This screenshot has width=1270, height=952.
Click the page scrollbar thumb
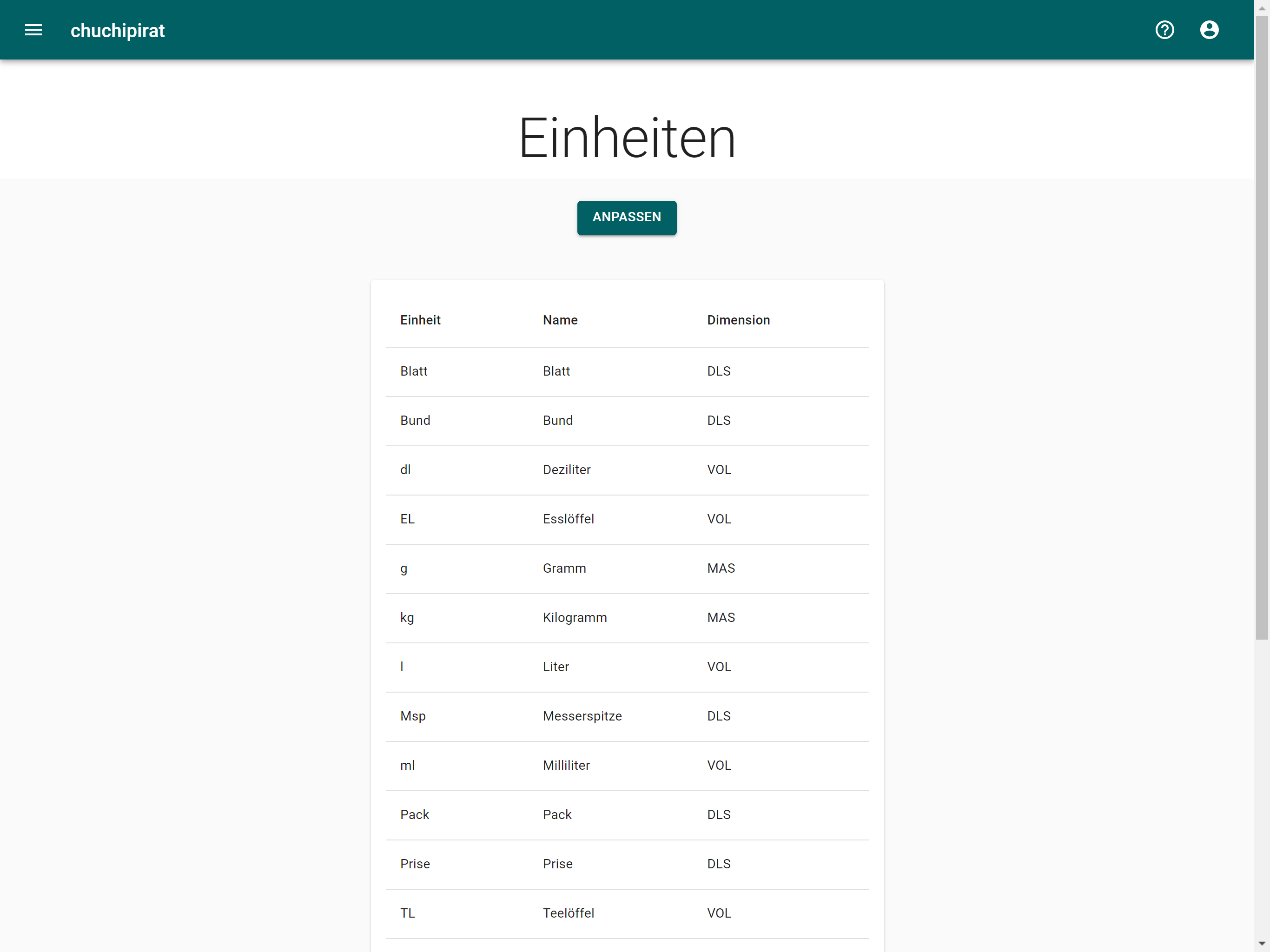[1261, 327]
